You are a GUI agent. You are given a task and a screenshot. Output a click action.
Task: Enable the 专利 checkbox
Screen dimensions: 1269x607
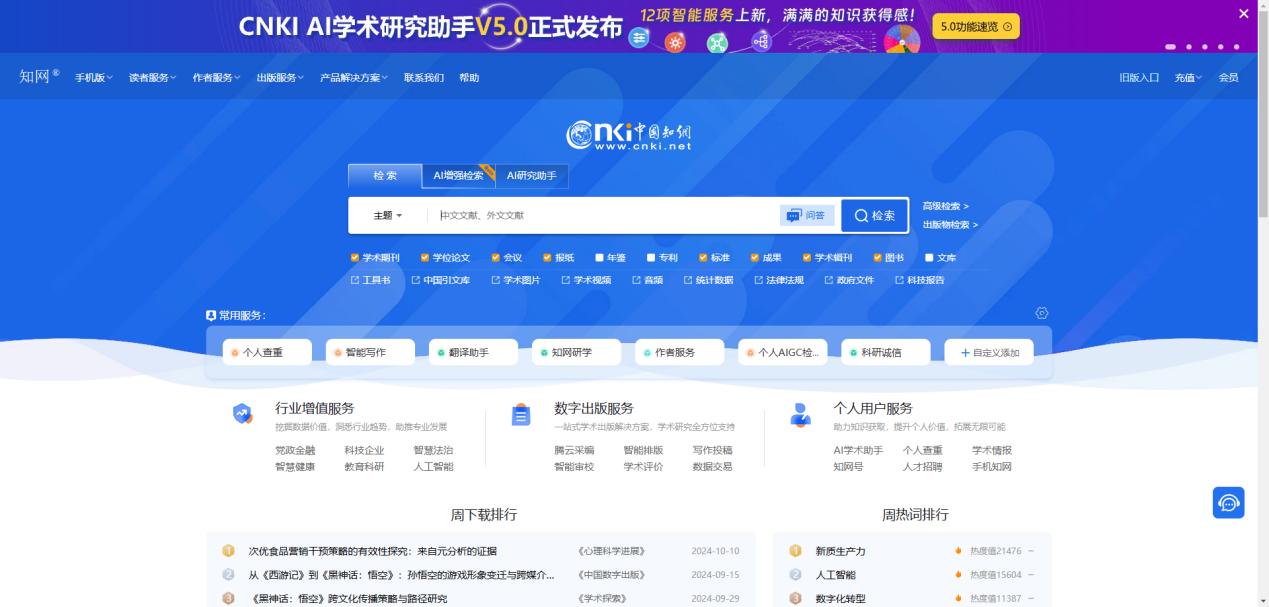coord(651,258)
